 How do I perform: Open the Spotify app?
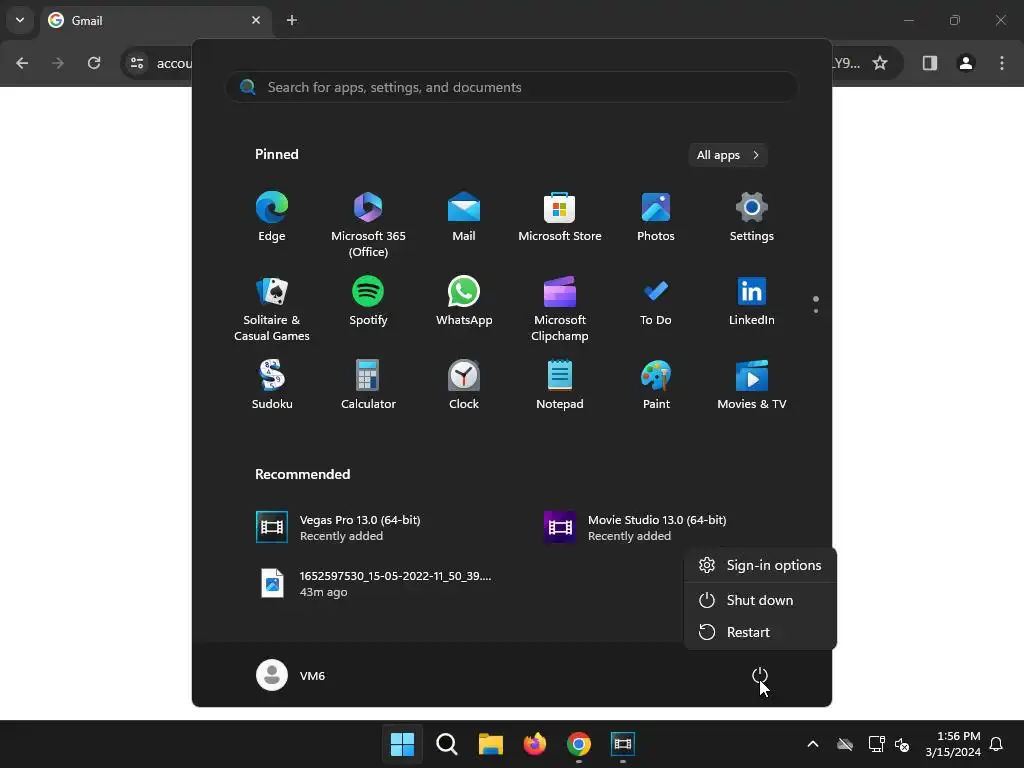click(x=368, y=302)
